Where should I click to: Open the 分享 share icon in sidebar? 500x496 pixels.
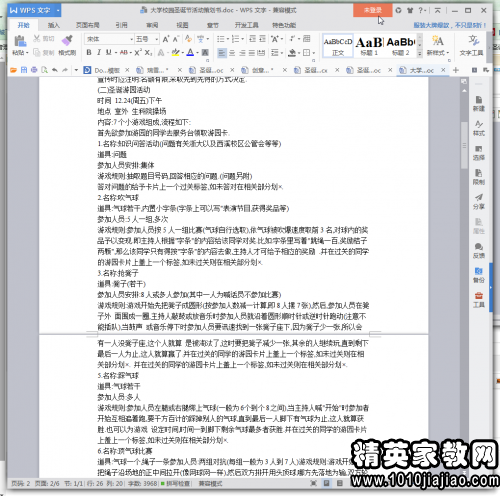pos(479,202)
